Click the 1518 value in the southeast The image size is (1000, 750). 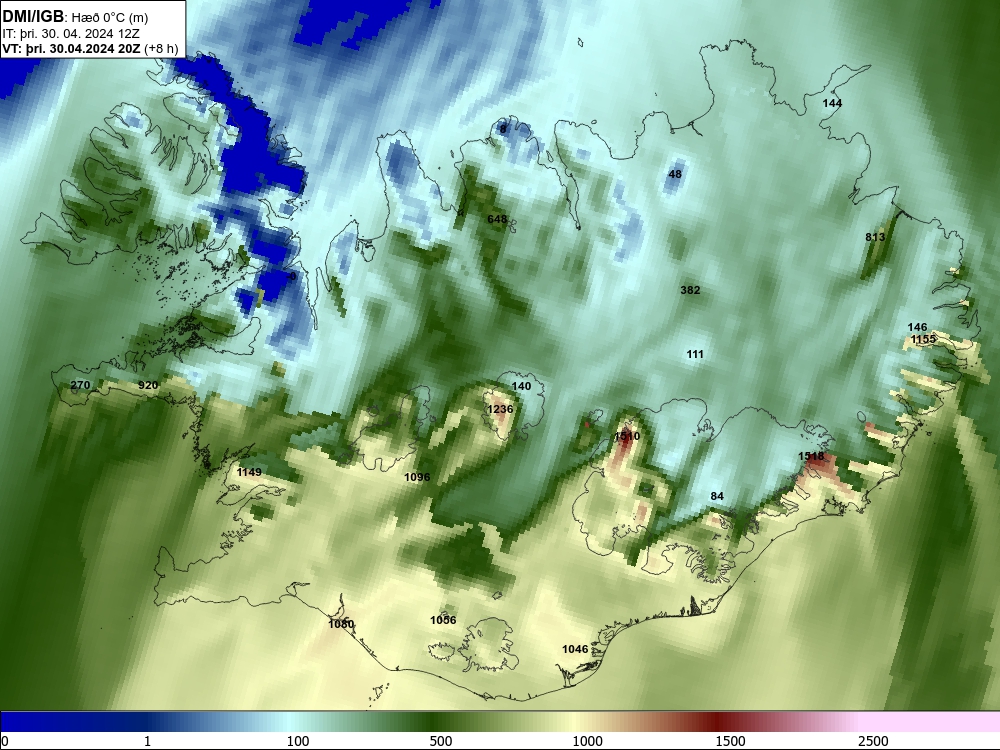pos(811,456)
